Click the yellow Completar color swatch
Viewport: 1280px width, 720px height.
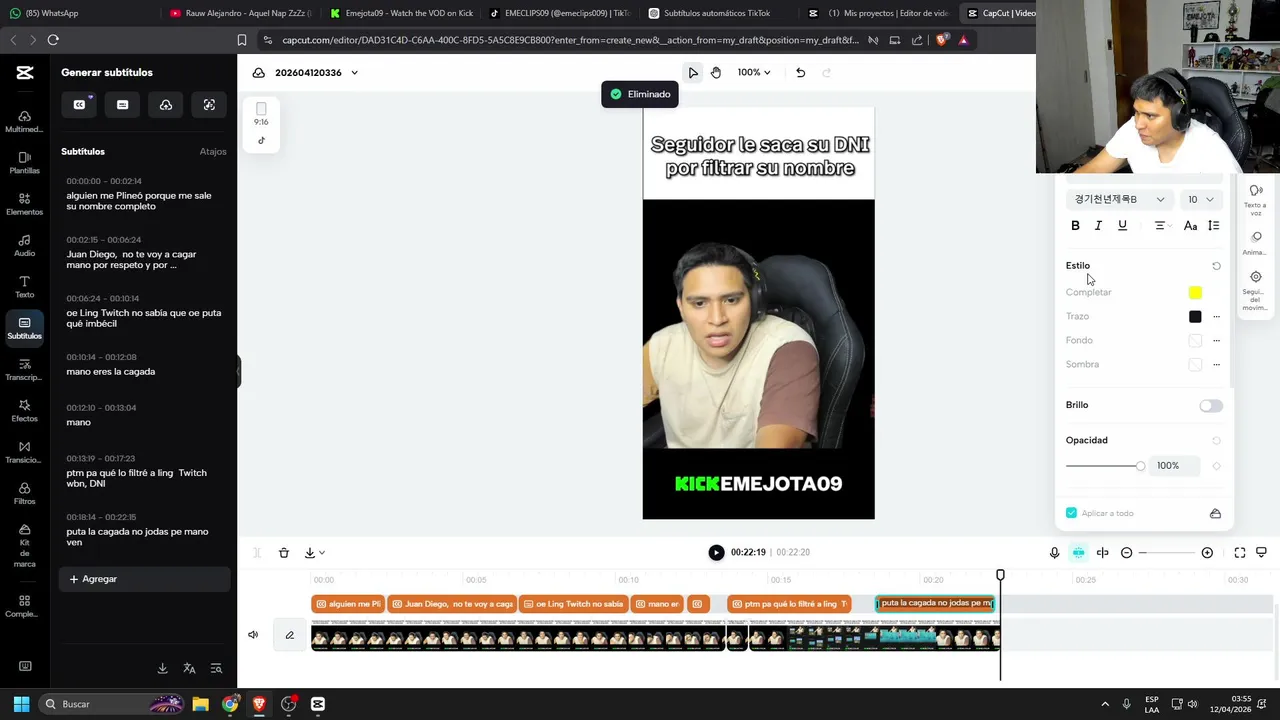pos(1195,293)
